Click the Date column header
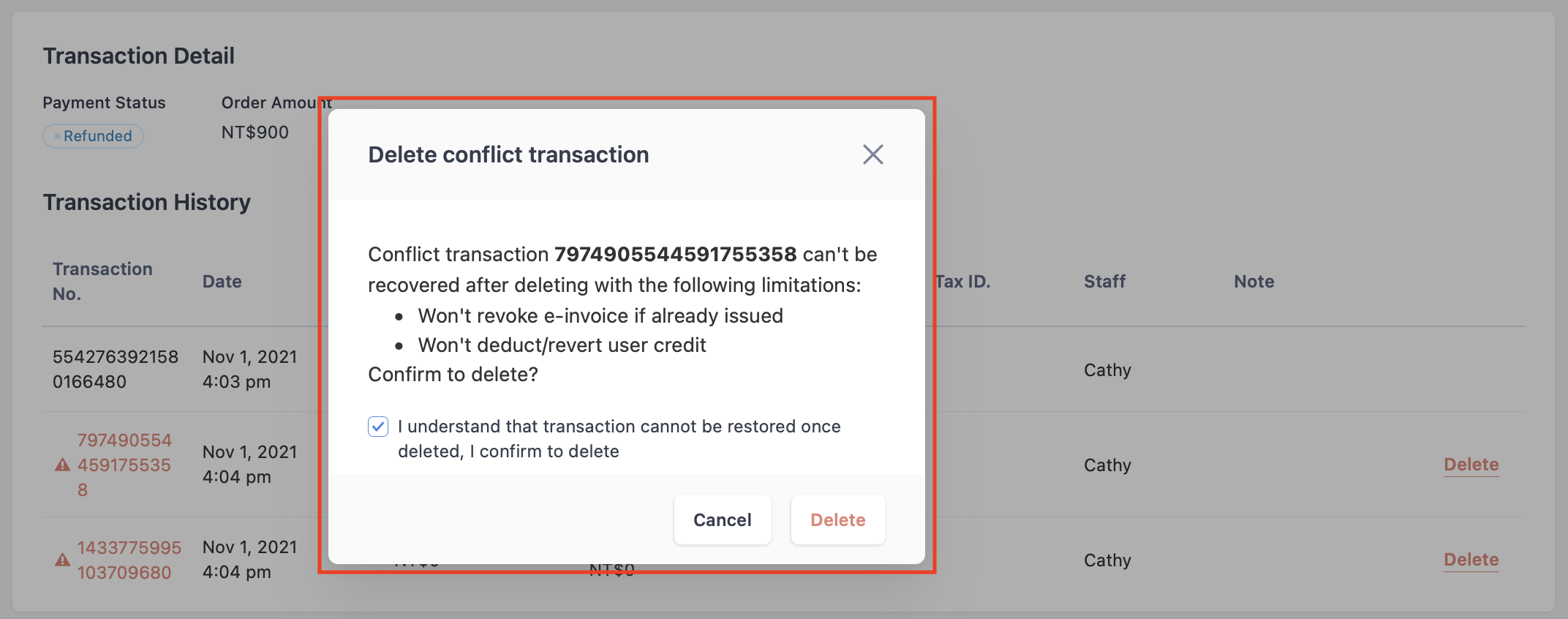 point(222,282)
